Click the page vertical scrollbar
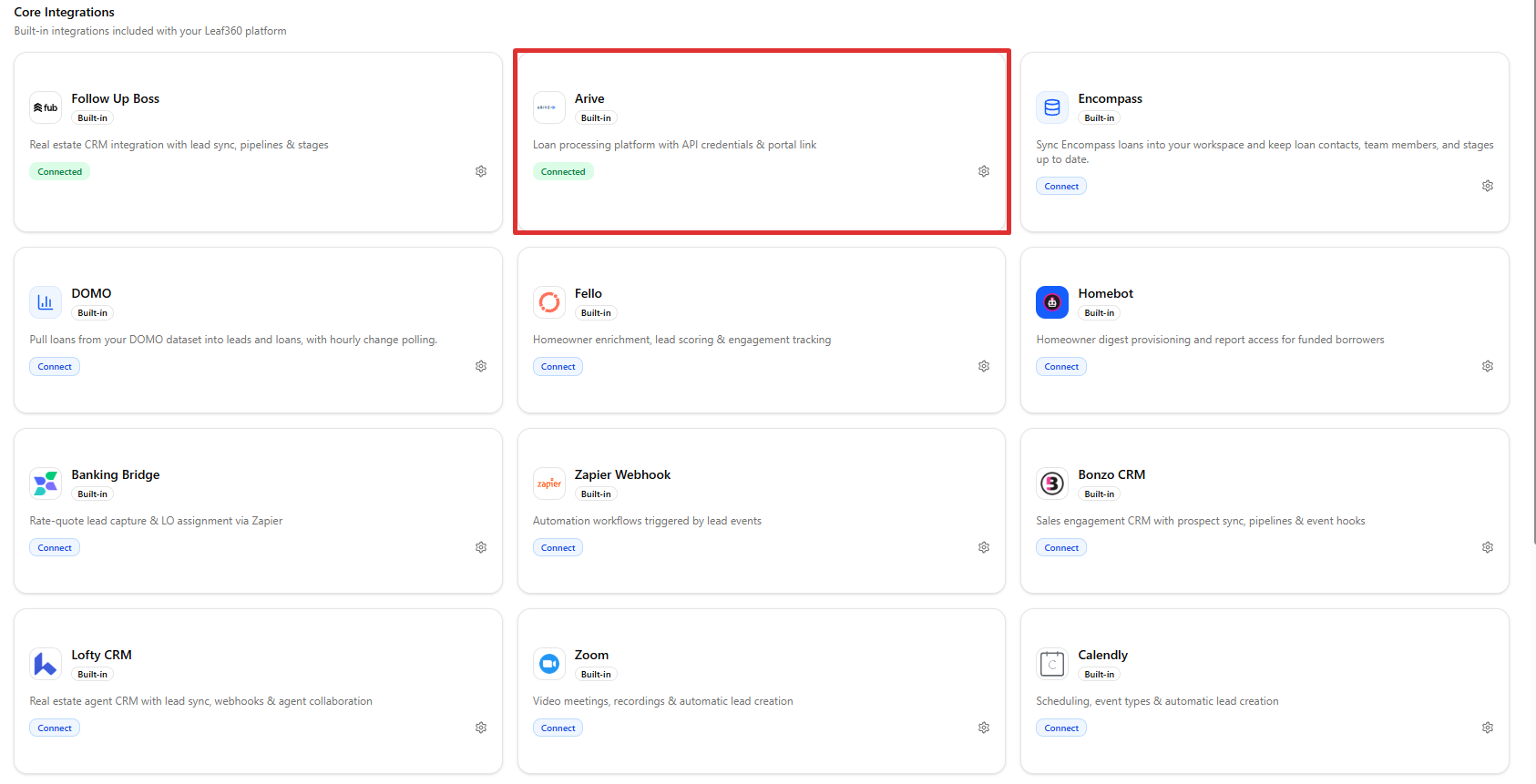 (x=1532, y=273)
